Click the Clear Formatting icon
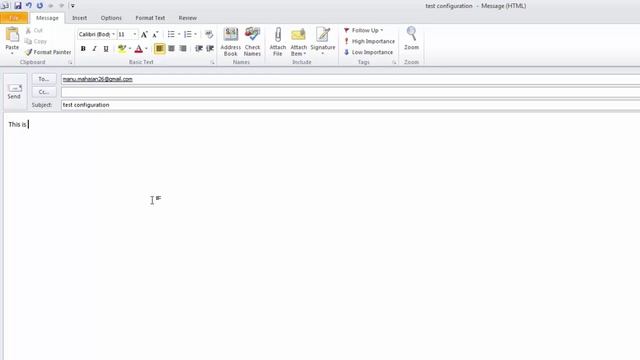The width and height of the screenshot is (640, 360). click(x=209, y=34)
